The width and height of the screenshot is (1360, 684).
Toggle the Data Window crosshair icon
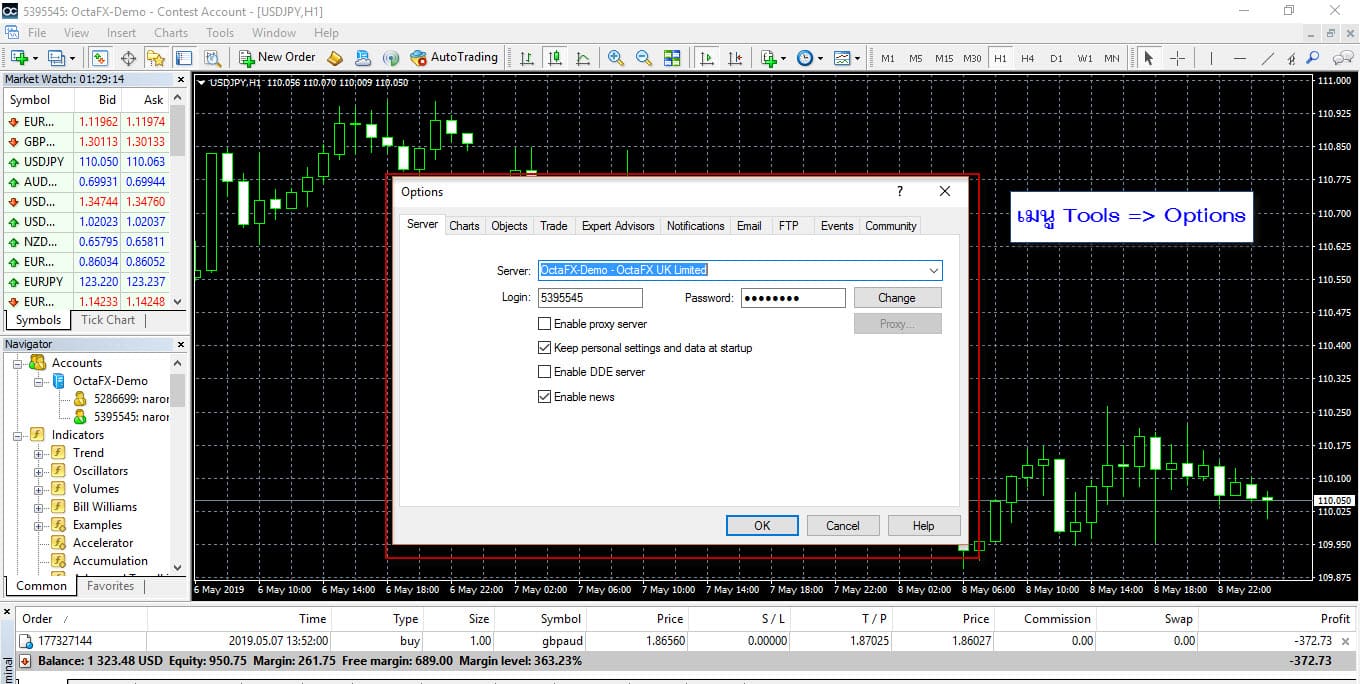pyautogui.click(x=128, y=58)
